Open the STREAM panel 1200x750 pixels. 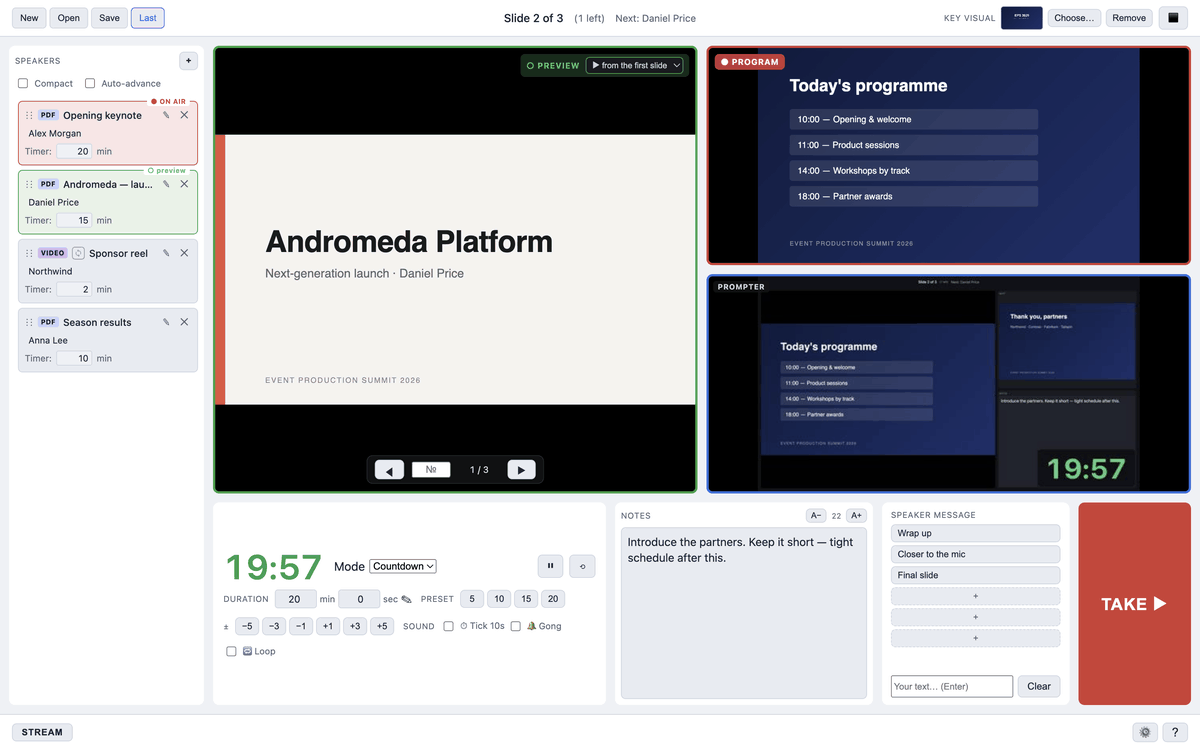(x=42, y=732)
